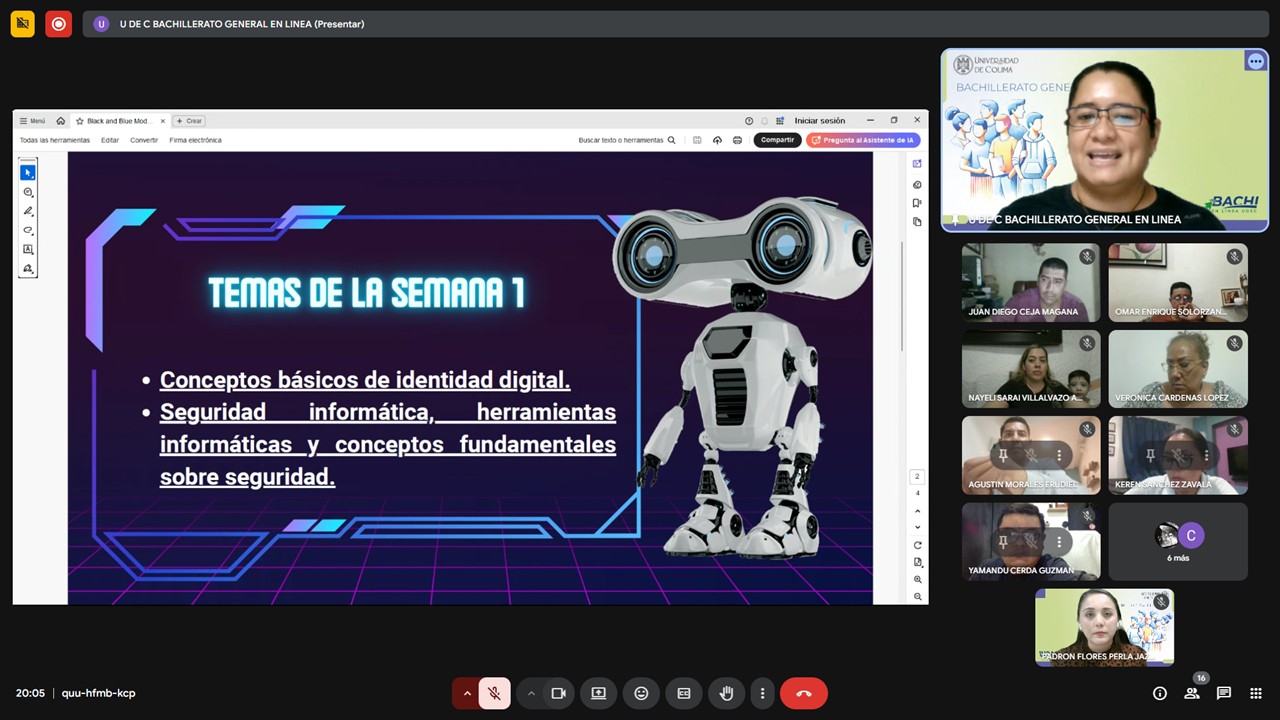Click the Compartir button

point(777,140)
